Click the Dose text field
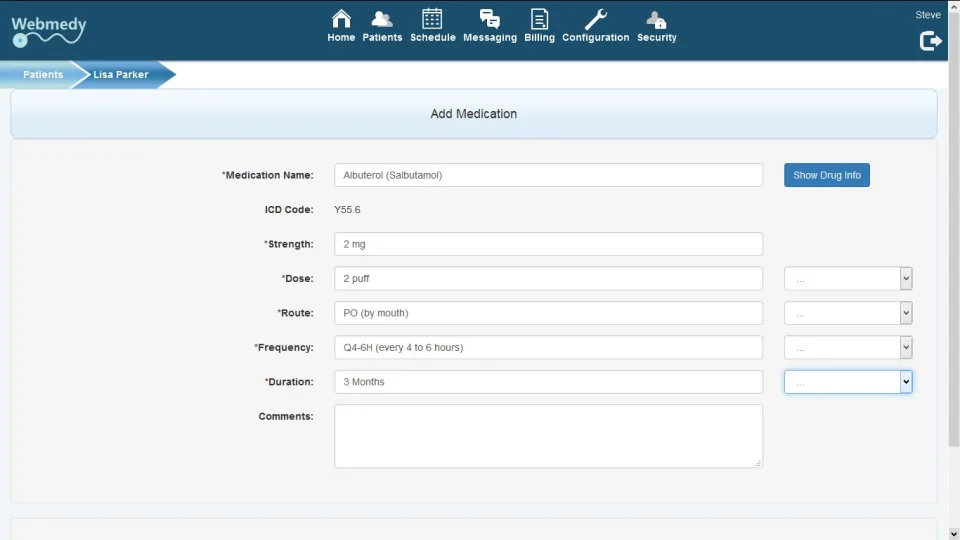 (549, 279)
